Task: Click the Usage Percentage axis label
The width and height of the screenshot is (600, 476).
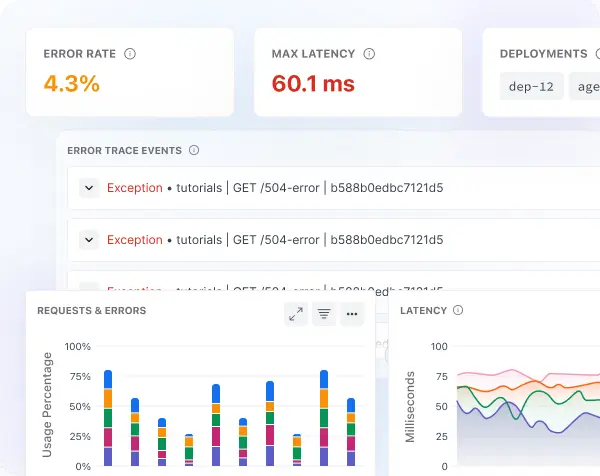Action: pyautogui.click(x=47, y=405)
